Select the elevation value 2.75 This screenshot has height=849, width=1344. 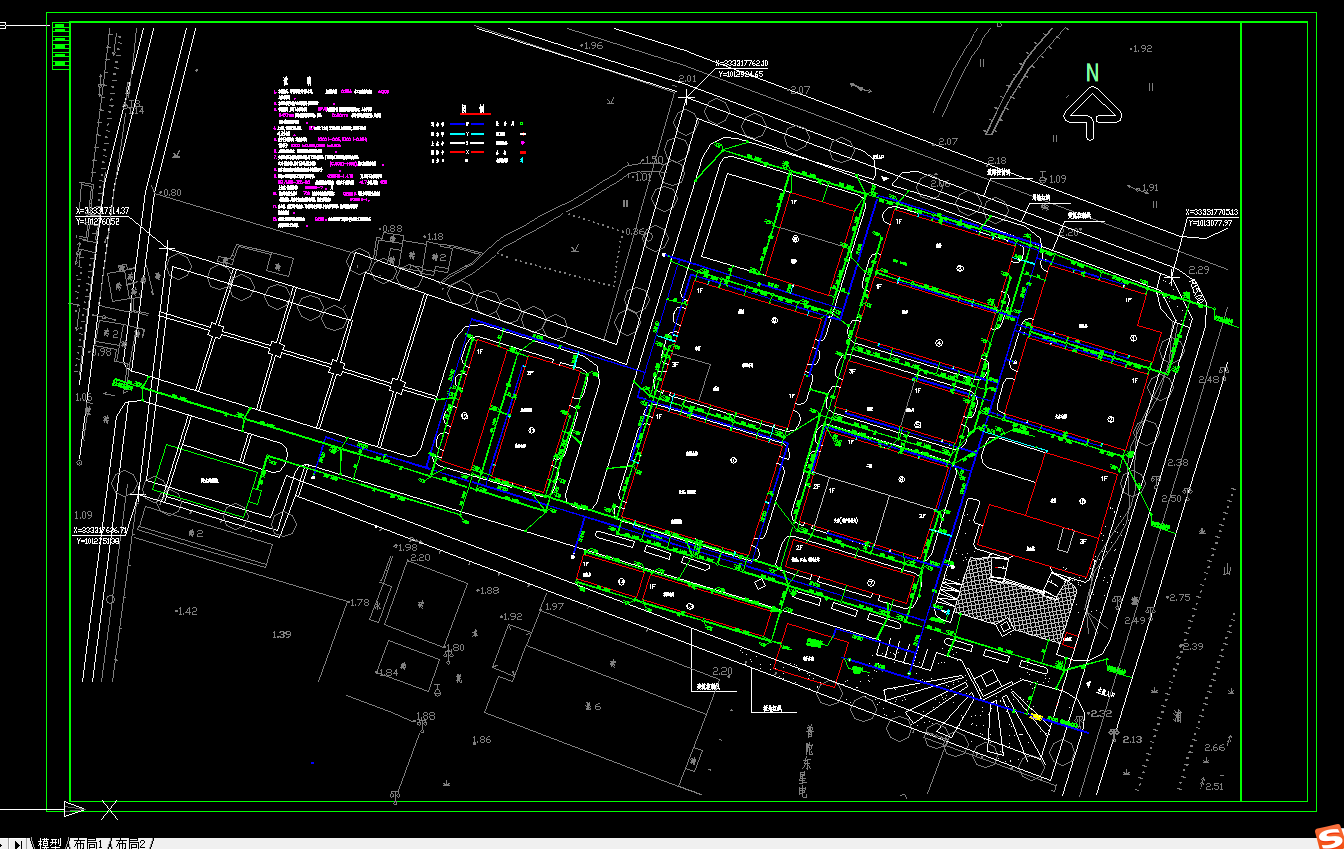tap(1180, 597)
